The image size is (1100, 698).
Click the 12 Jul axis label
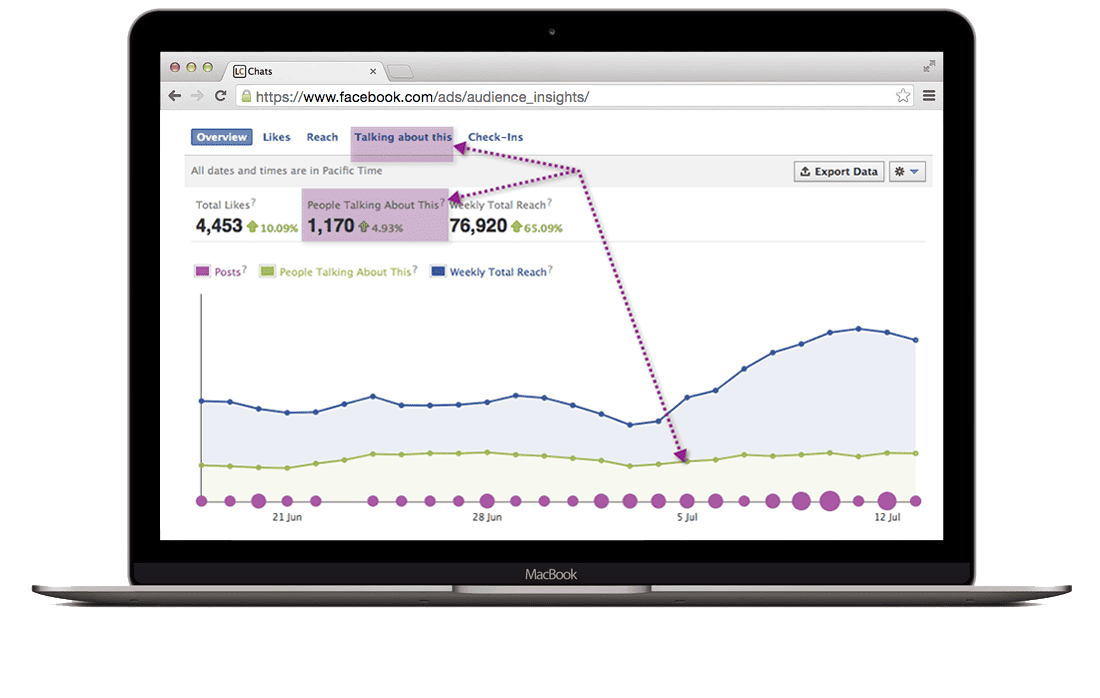pyautogui.click(x=887, y=517)
